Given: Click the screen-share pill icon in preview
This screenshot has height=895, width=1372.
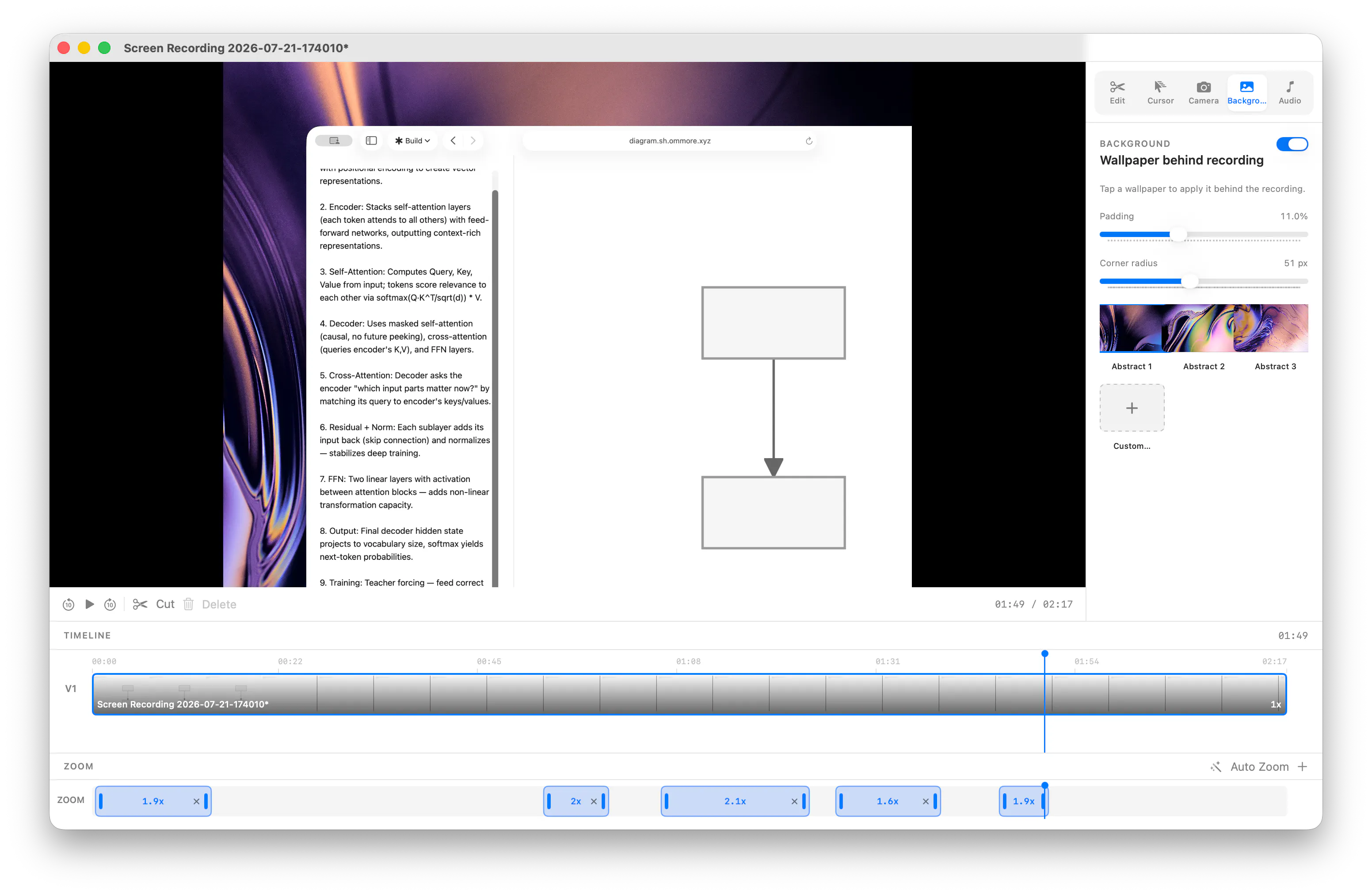Looking at the screenshot, I should point(334,140).
